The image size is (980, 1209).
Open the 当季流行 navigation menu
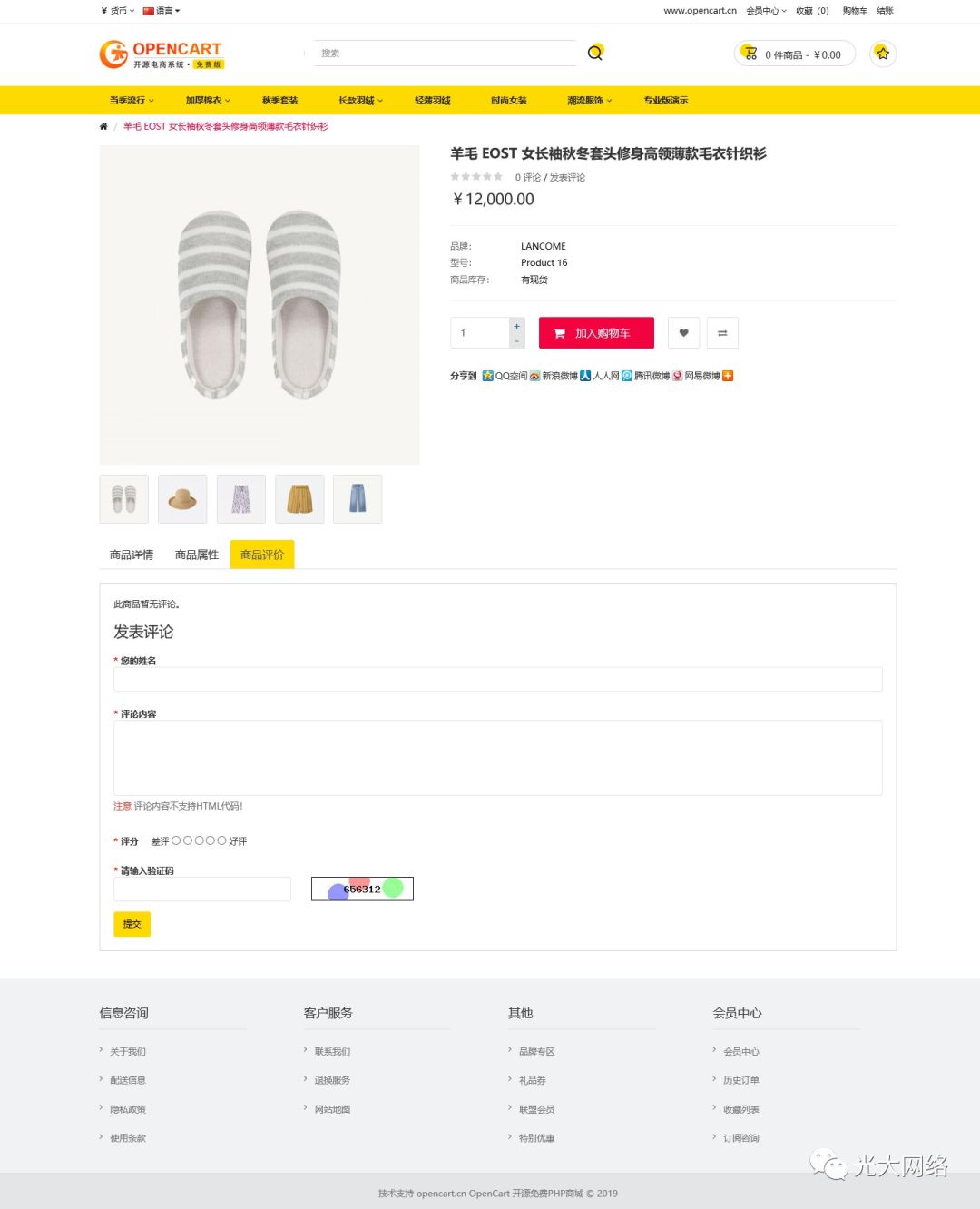132,101
